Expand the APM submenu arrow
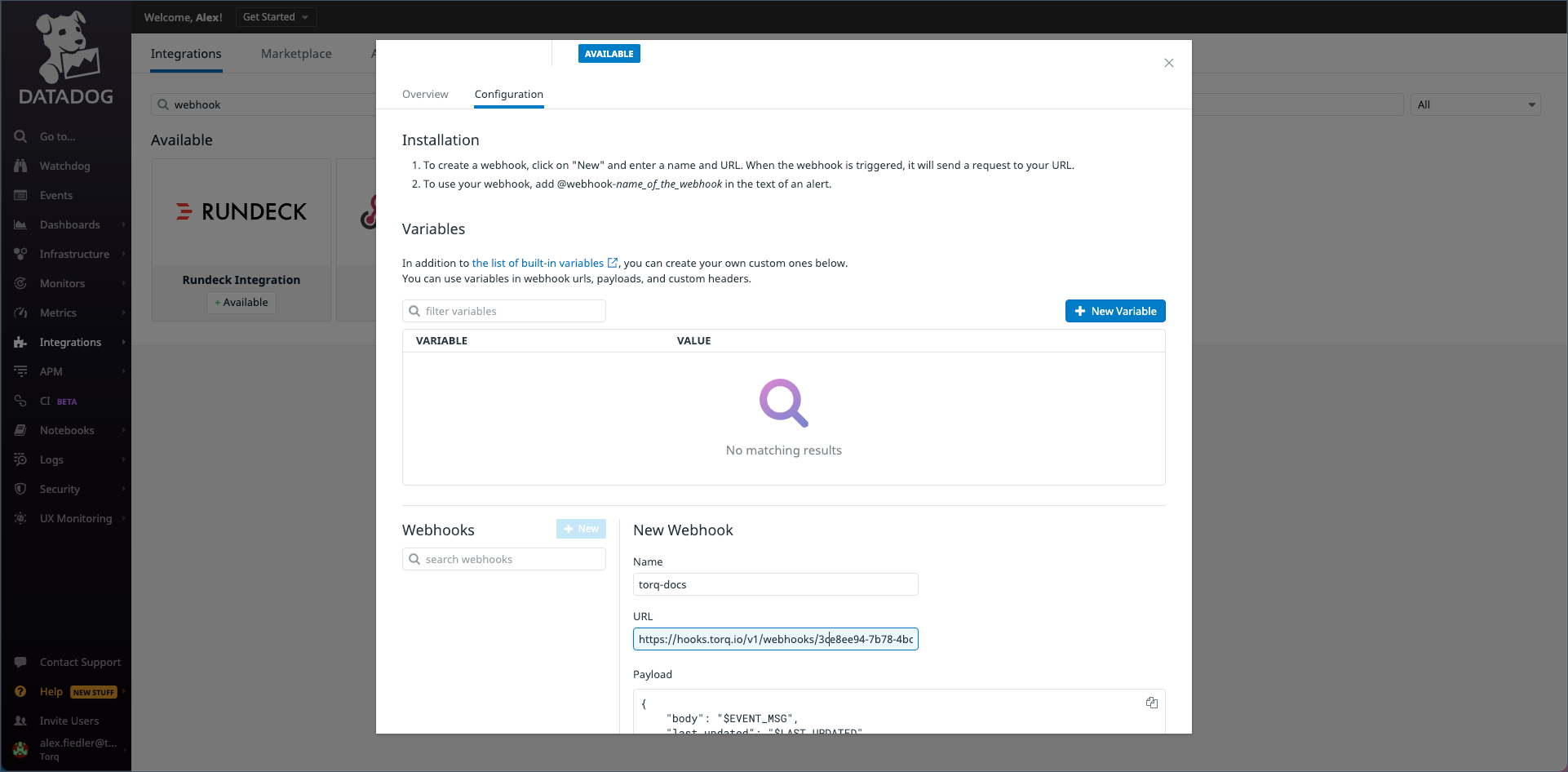Viewport: 1568px width, 772px height. pyautogui.click(x=124, y=371)
